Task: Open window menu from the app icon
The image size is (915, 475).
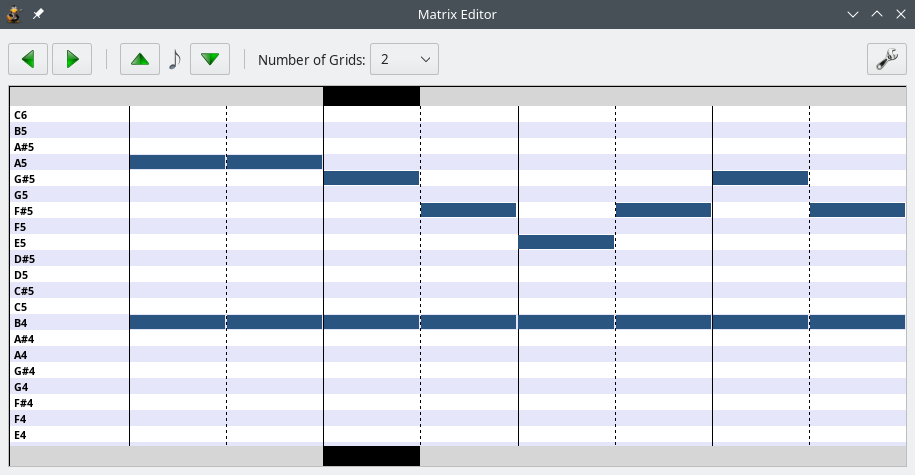Action: pos(14,14)
